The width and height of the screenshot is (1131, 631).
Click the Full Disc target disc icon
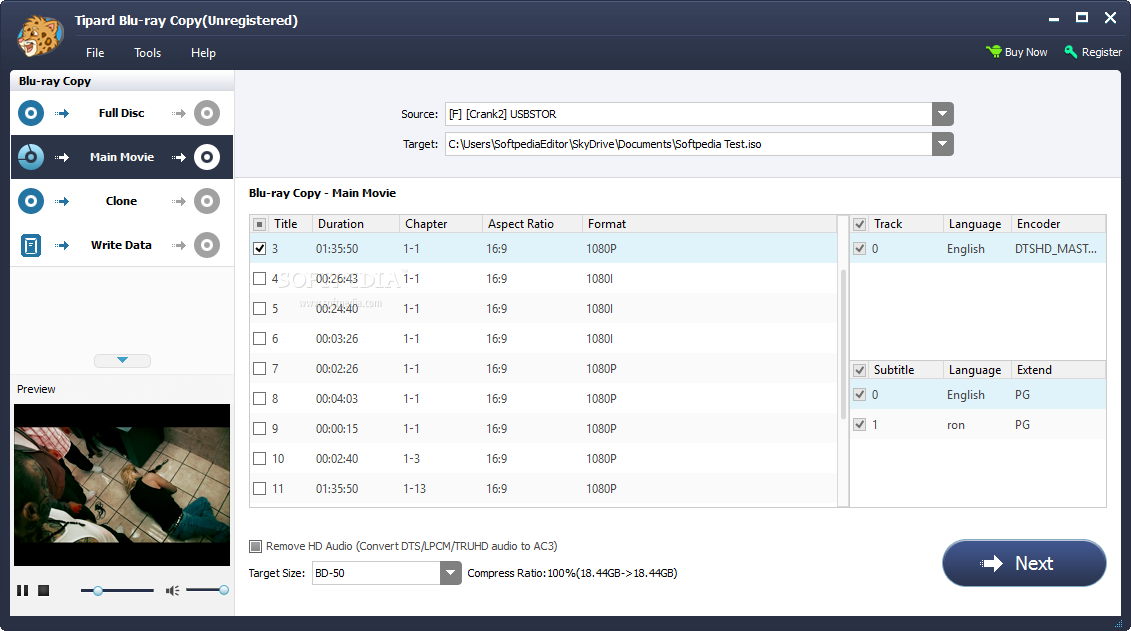point(207,113)
